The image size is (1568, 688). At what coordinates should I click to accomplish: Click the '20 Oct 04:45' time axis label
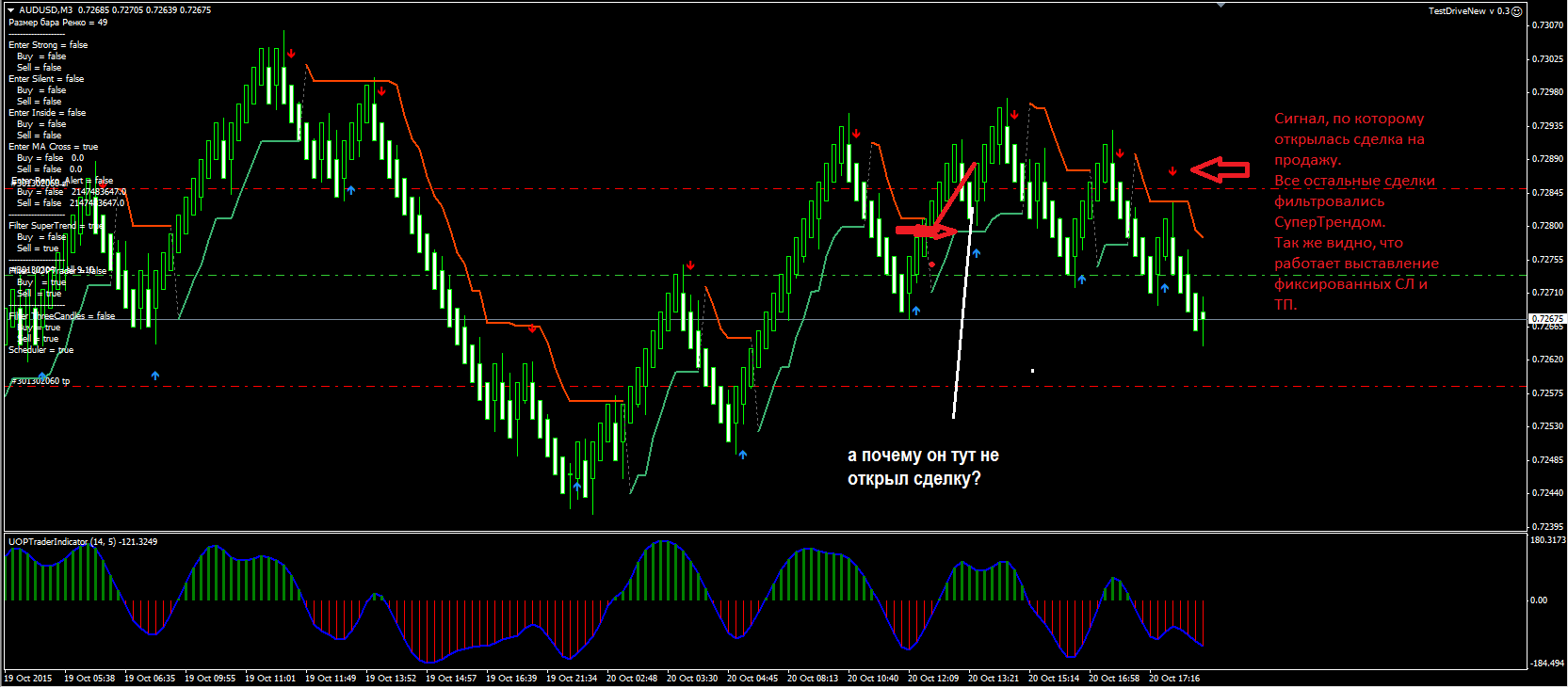[x=752, y=679]
